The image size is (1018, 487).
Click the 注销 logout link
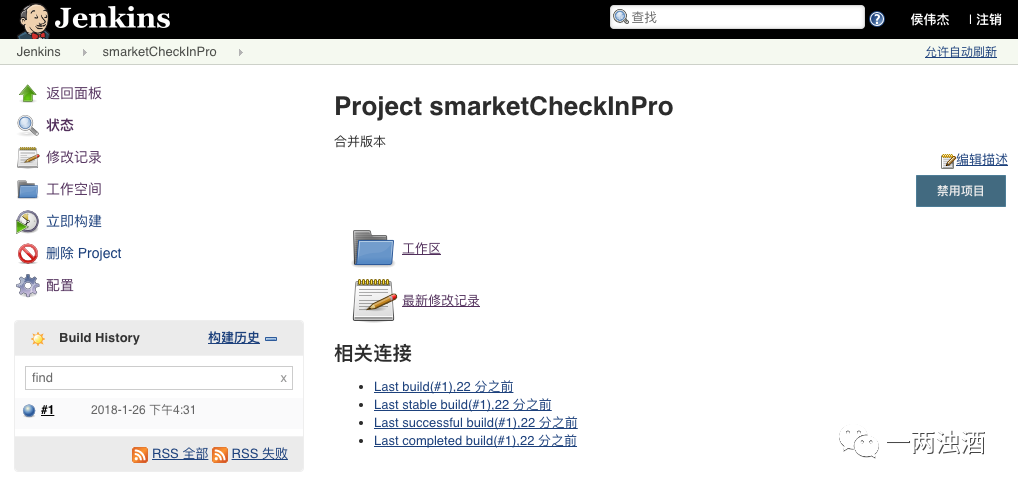[989, 19]
